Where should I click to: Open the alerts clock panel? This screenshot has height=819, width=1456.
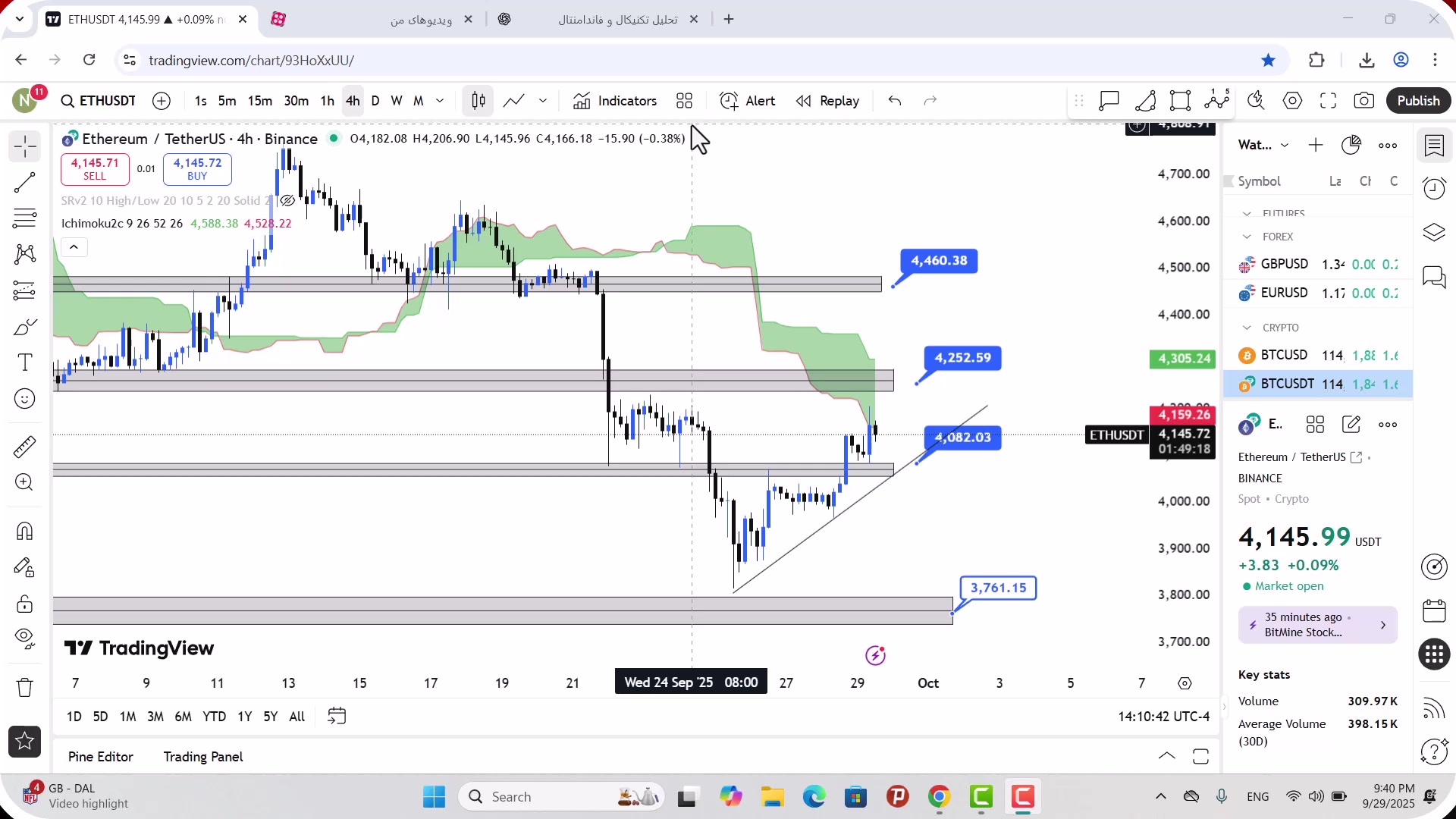pos(1434,188)
